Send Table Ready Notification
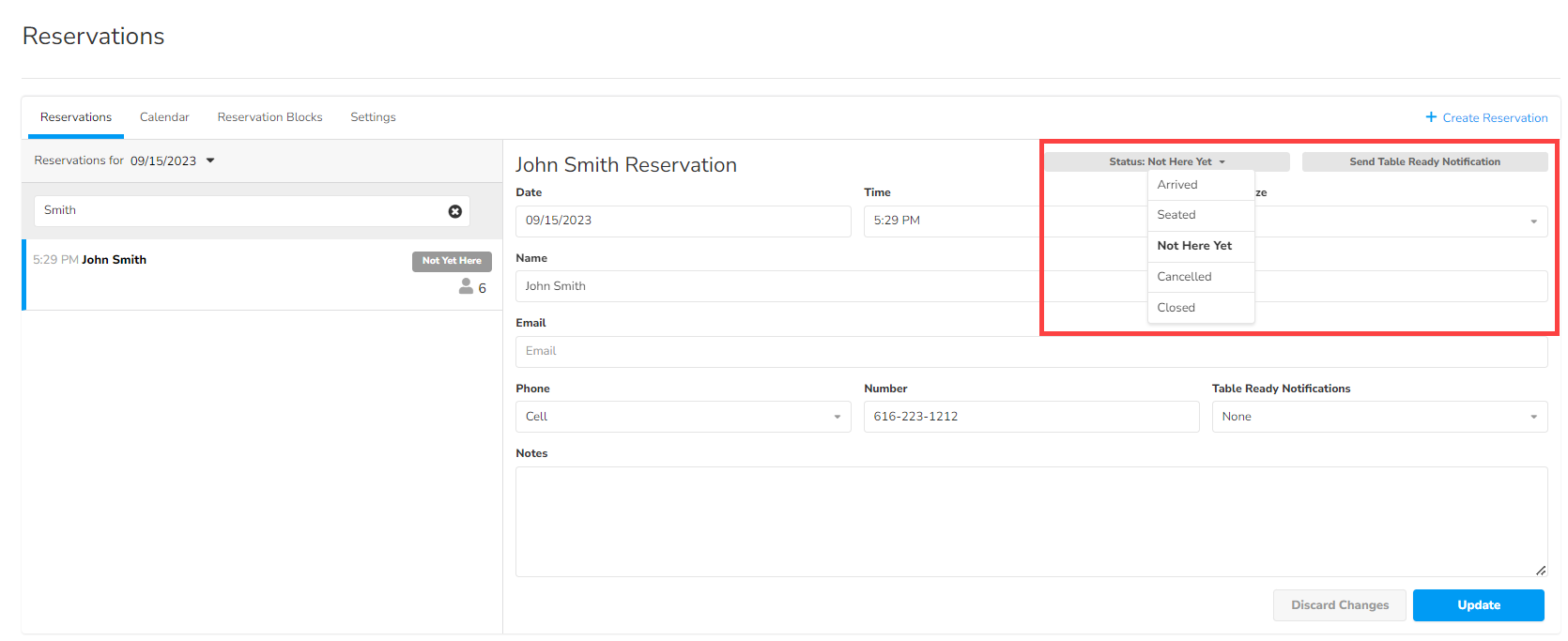 coord(1423,161)
